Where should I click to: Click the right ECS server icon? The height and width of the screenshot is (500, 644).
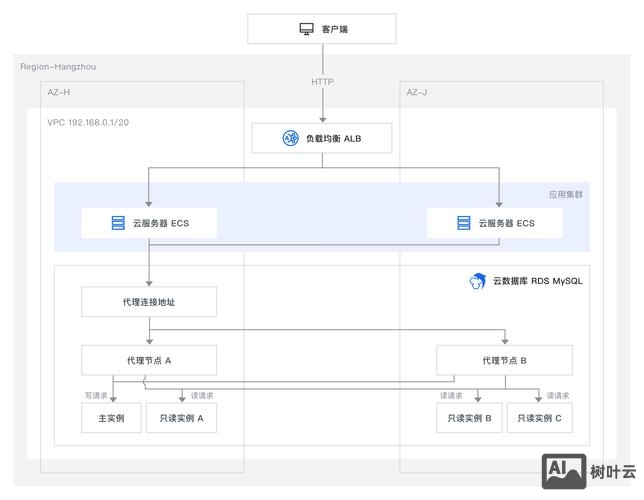coord(464,223)
